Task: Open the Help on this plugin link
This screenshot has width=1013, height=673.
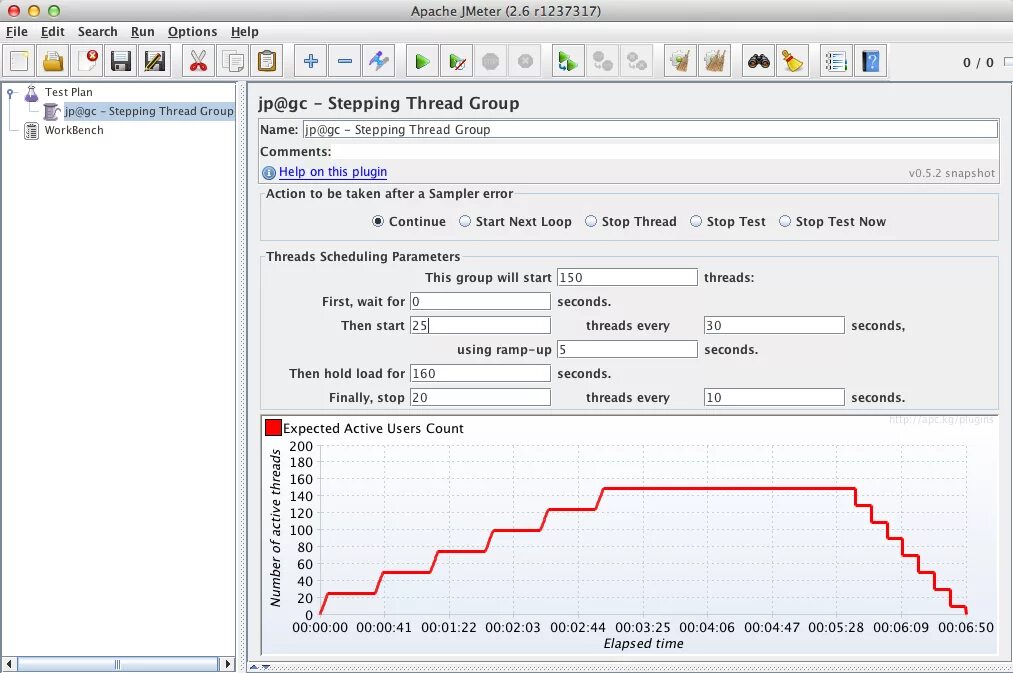Action: [333, 172]
